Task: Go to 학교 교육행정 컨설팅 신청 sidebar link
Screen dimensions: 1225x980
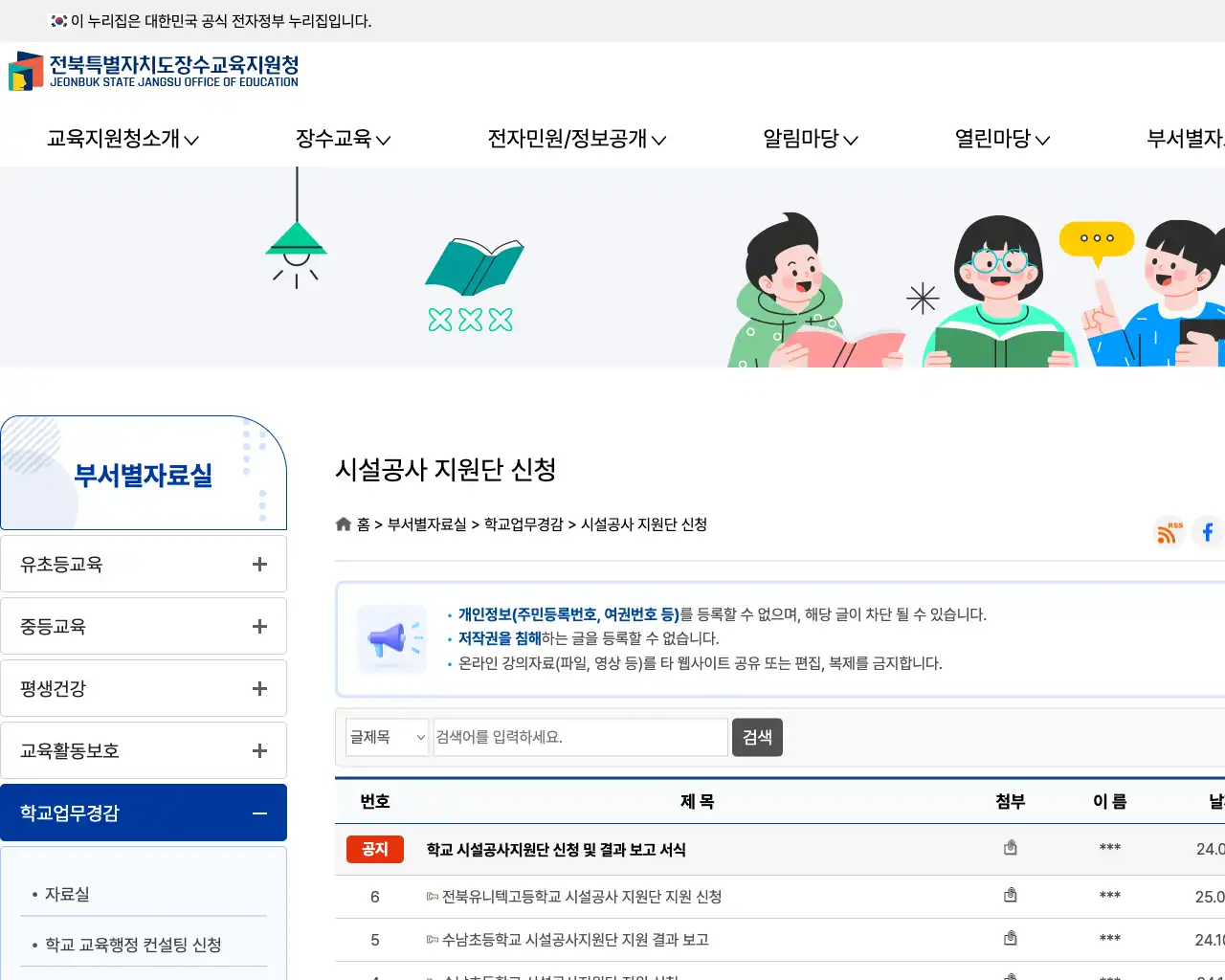Action: 133,945
